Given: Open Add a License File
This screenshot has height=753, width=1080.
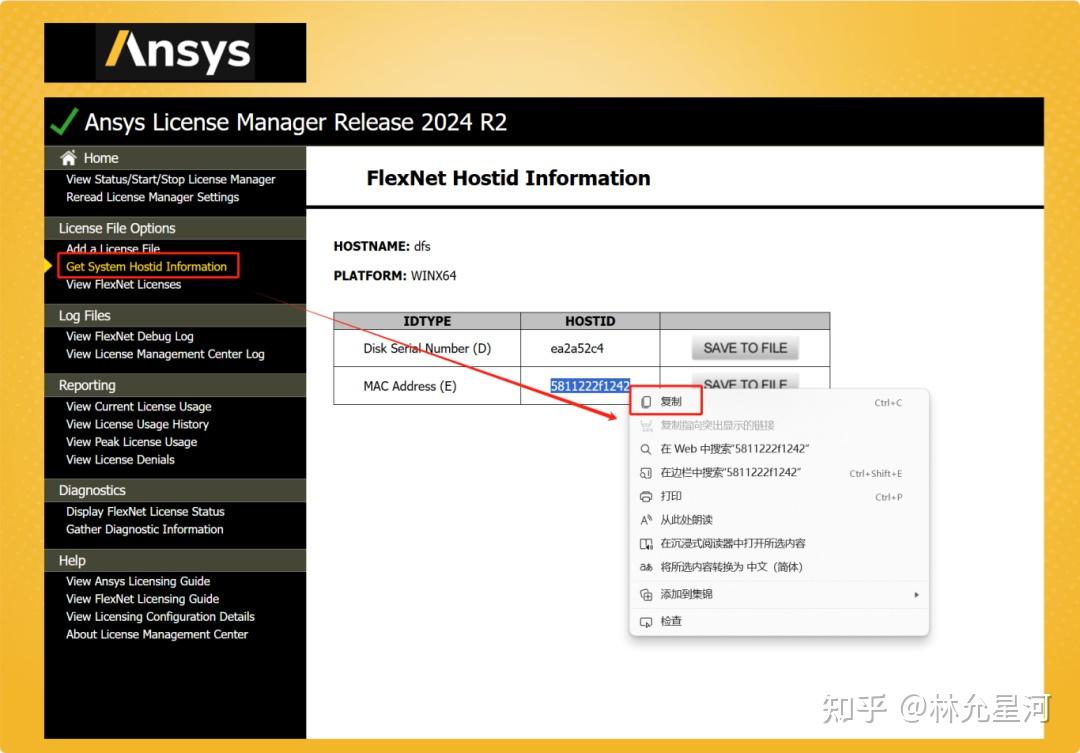Looking at the screenshot, I should click(112, 248).
